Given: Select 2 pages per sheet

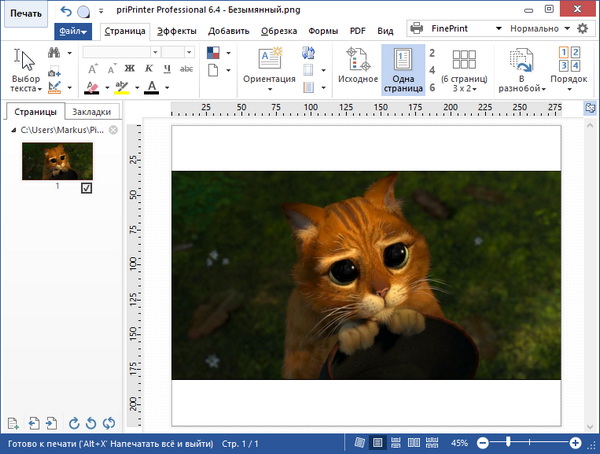Looking at the screenshot, I should [432, 53].
